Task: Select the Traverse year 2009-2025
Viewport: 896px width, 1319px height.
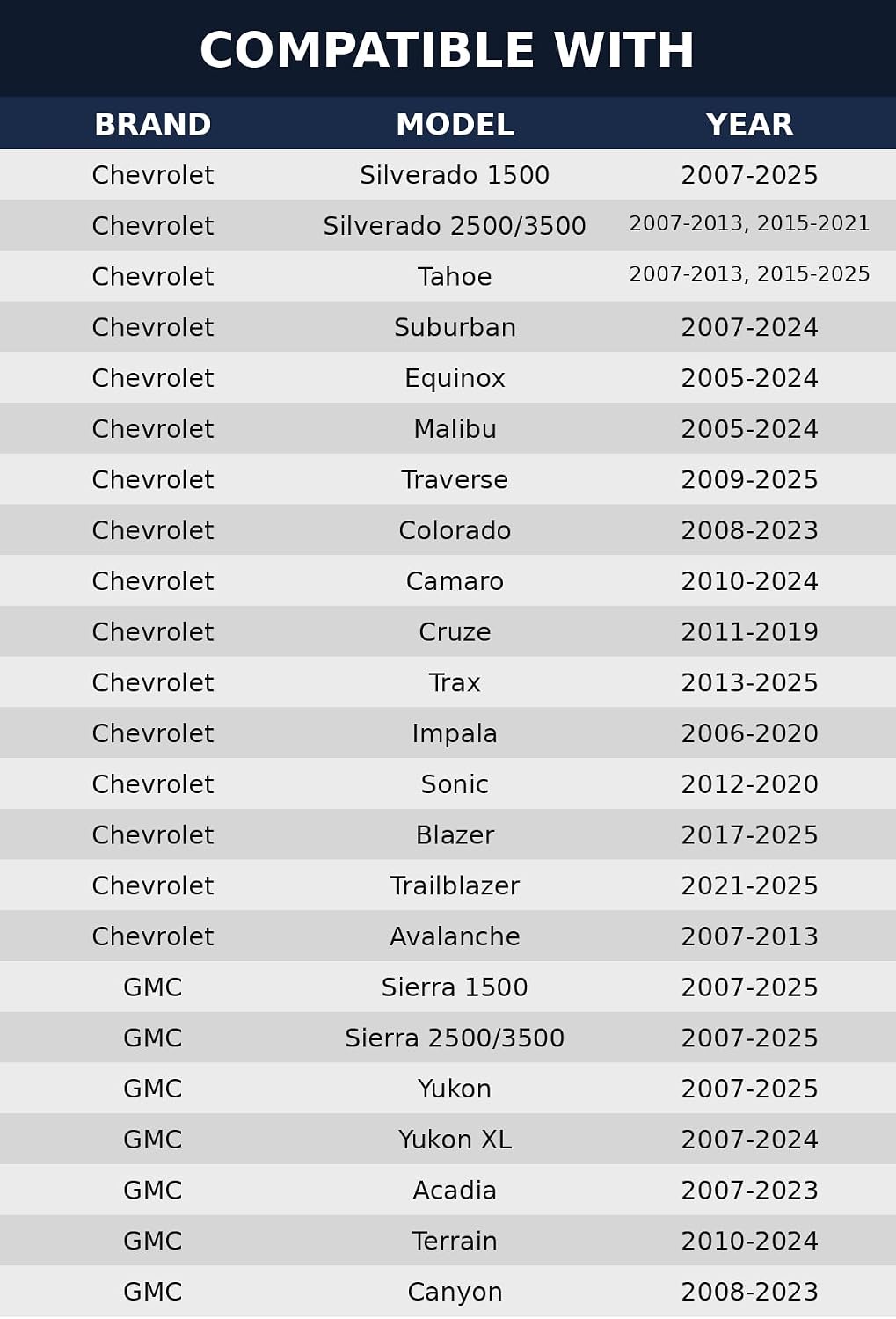Action: coord(749,479)
